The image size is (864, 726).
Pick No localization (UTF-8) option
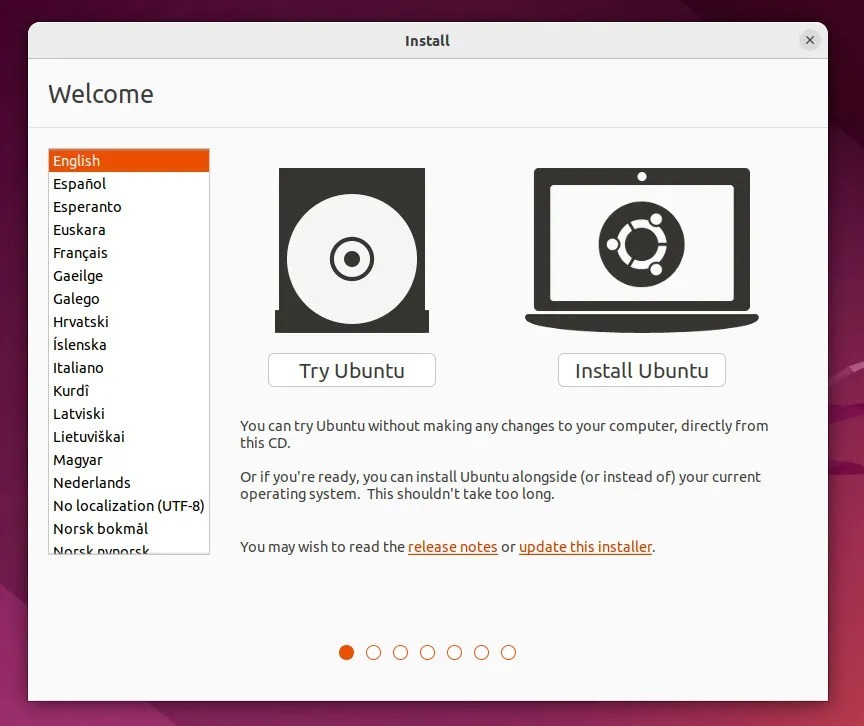pyautogui.click(x=129, y=506)
